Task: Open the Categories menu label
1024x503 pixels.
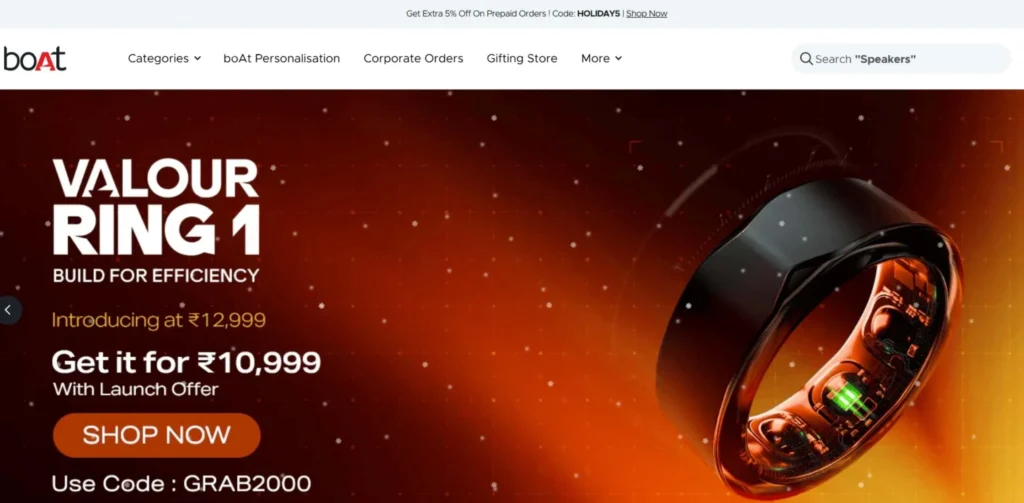Action: [x=158, y=59]
